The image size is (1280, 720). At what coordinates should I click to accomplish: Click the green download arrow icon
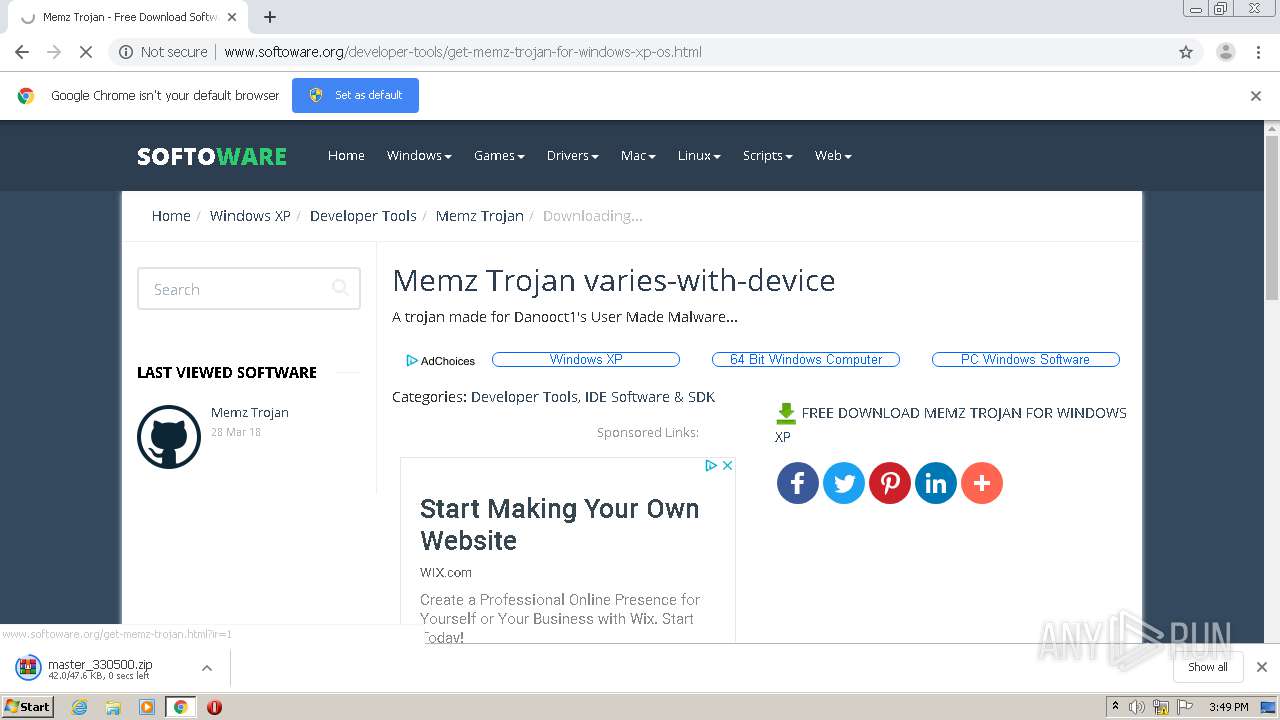[x=786, y=413]
